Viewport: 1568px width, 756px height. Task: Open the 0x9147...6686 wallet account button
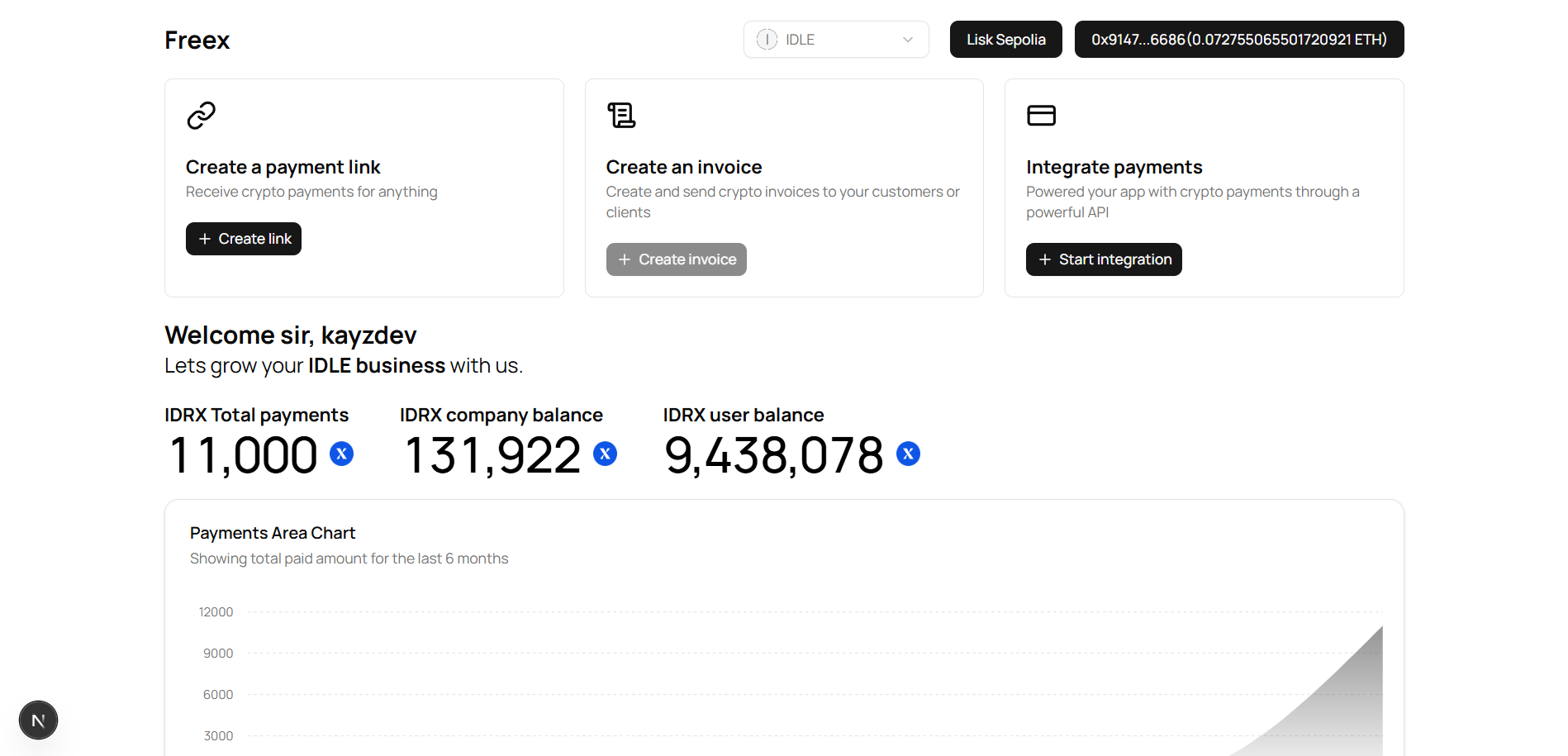(1239, 40)
